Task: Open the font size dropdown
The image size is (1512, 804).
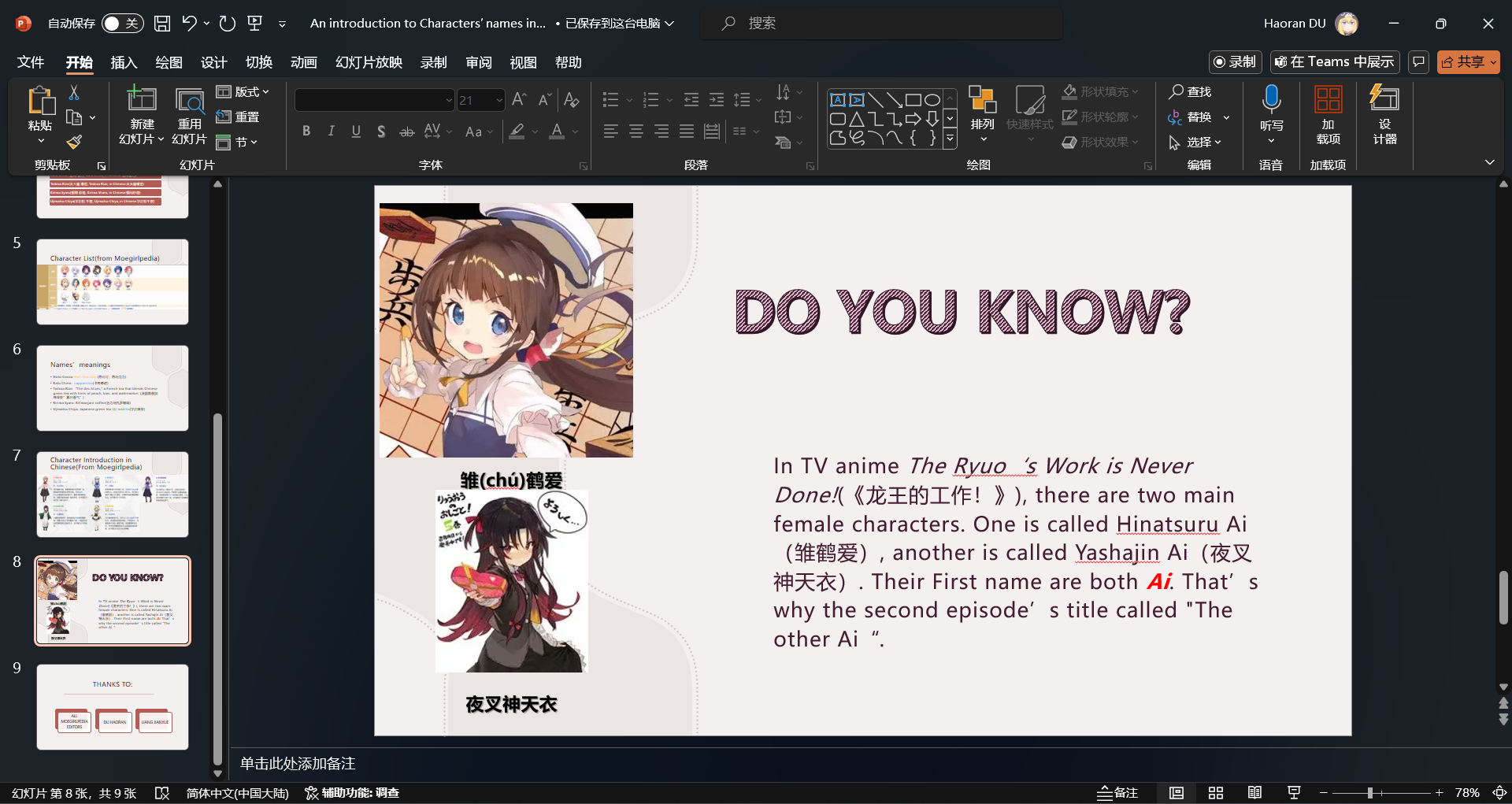Action: (498, 100)
